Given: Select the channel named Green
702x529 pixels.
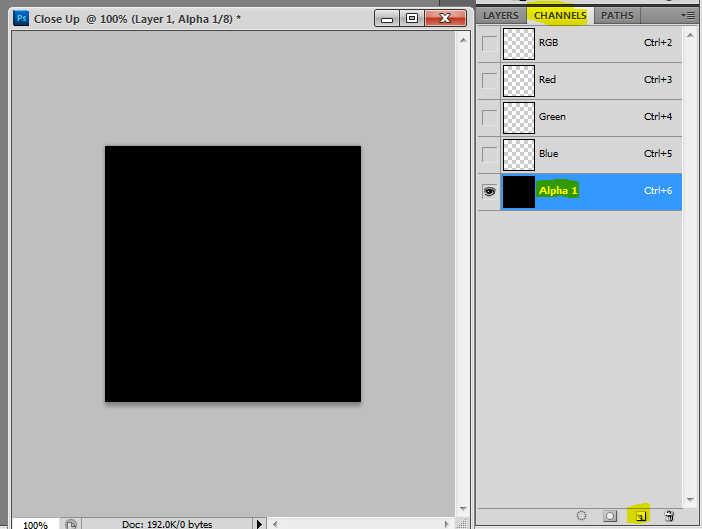Looking at the screenshot, I should (x=552, y=117).
